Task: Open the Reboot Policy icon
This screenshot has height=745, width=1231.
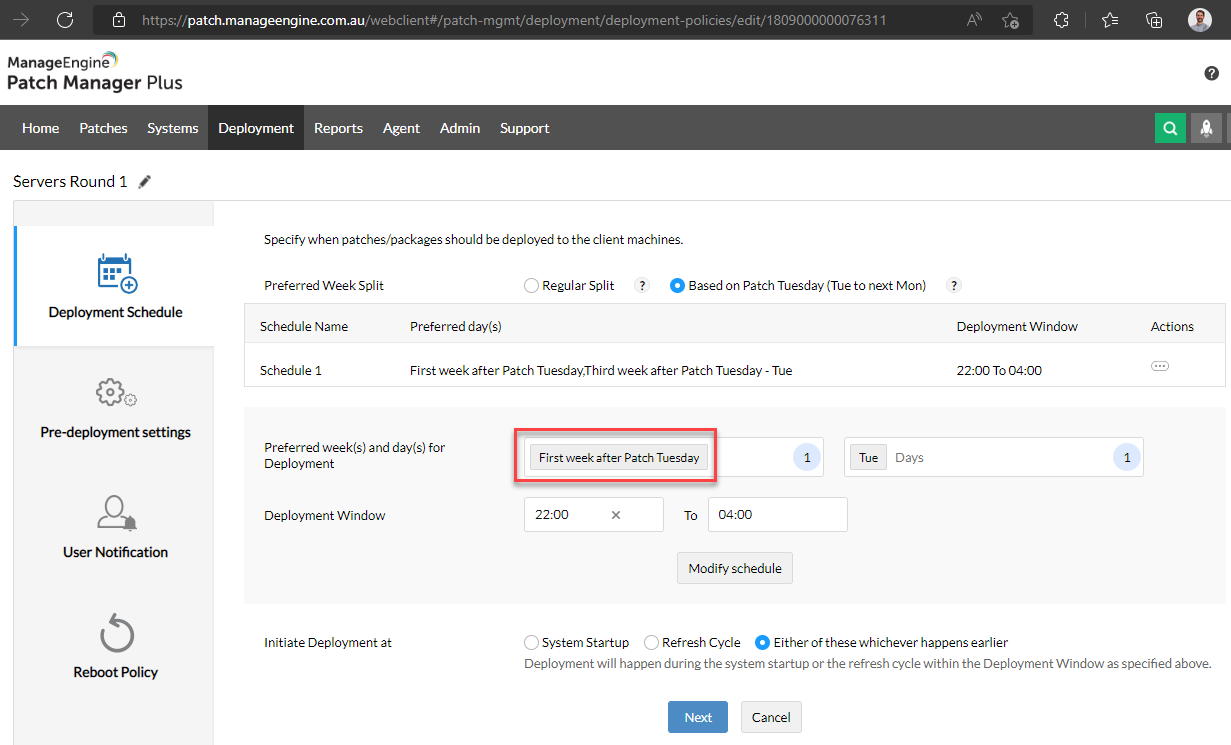Action: click(x=116, y=633)
